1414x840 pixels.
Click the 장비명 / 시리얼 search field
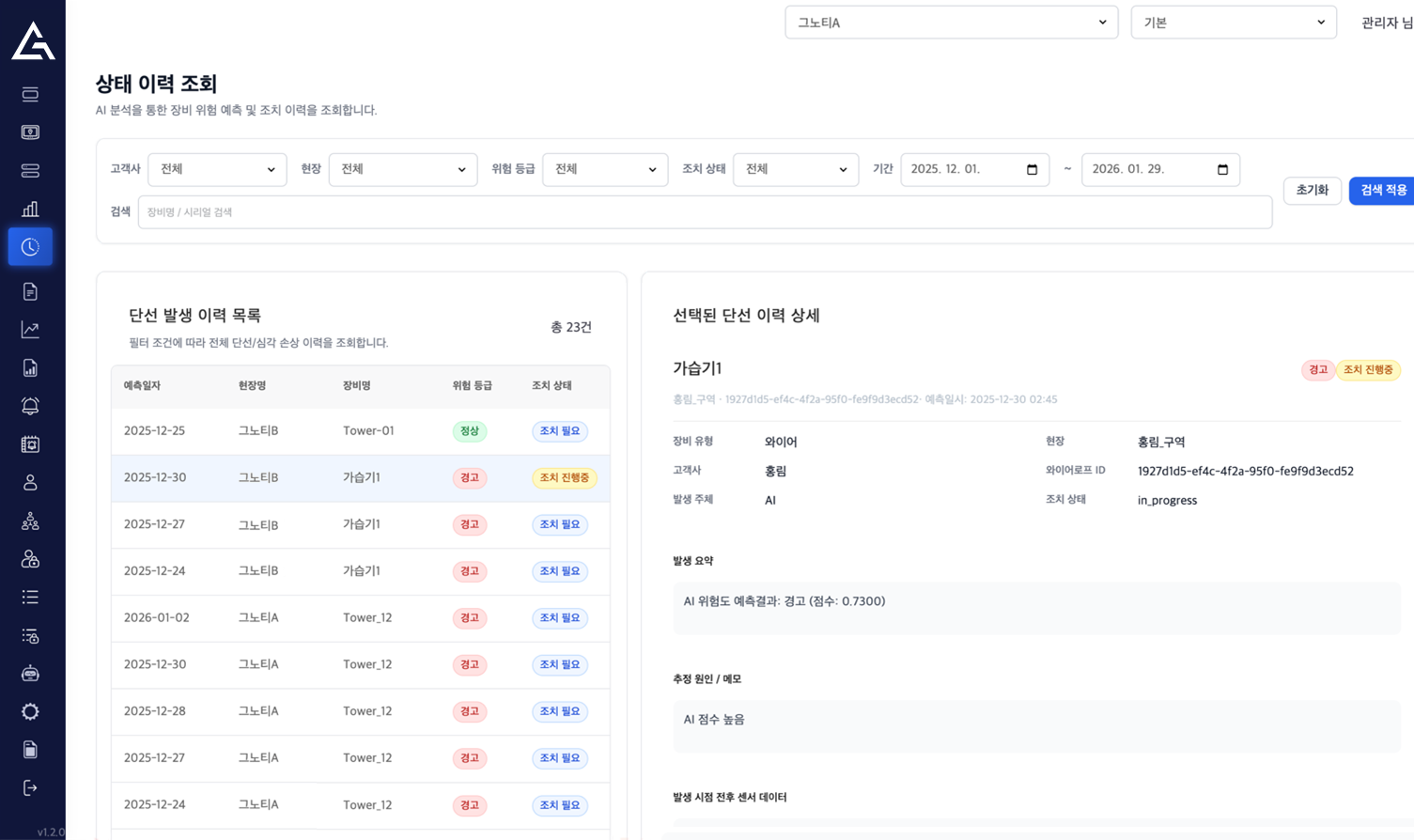point(705,212)
